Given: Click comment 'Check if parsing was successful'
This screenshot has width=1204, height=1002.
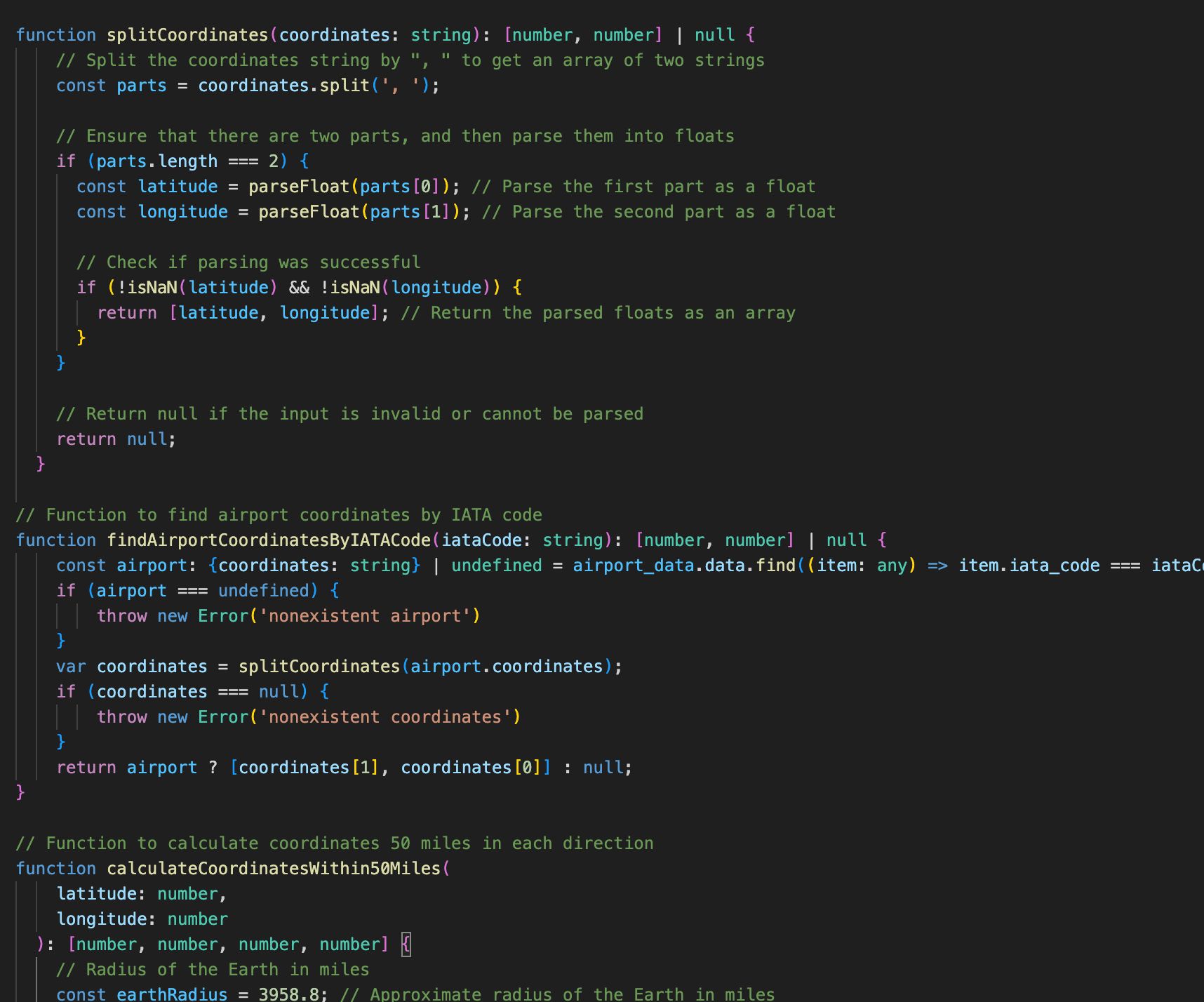Looking at the screenshot, I should (248, 262).
